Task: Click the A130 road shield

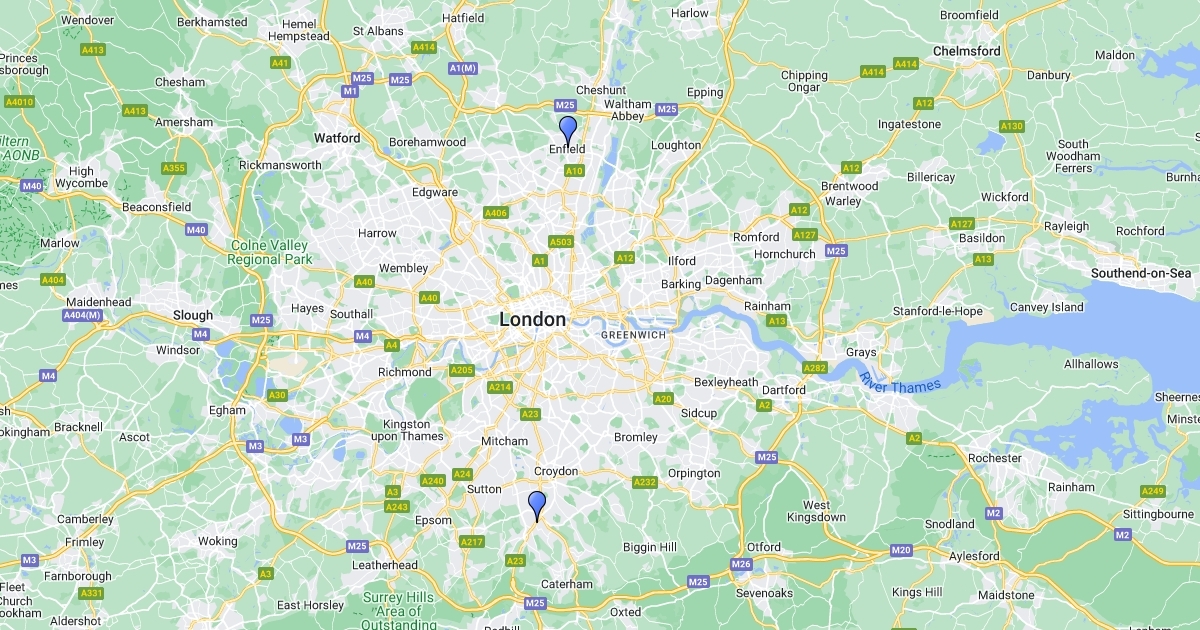Action: click(1012, 126)
